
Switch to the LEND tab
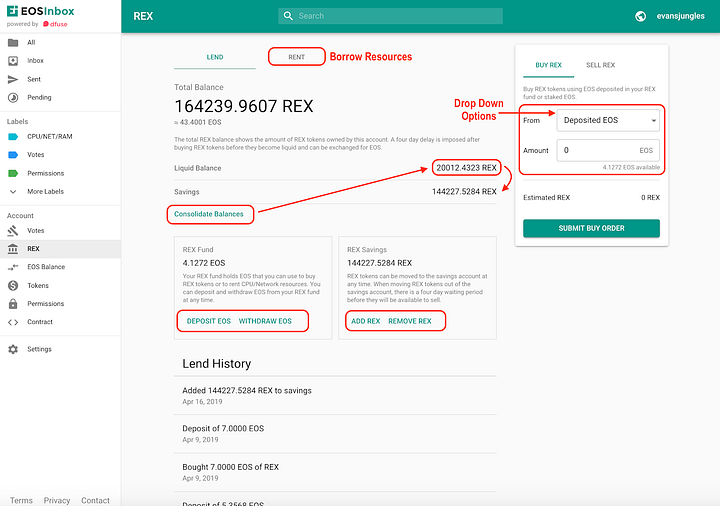(x=214, y=57)
